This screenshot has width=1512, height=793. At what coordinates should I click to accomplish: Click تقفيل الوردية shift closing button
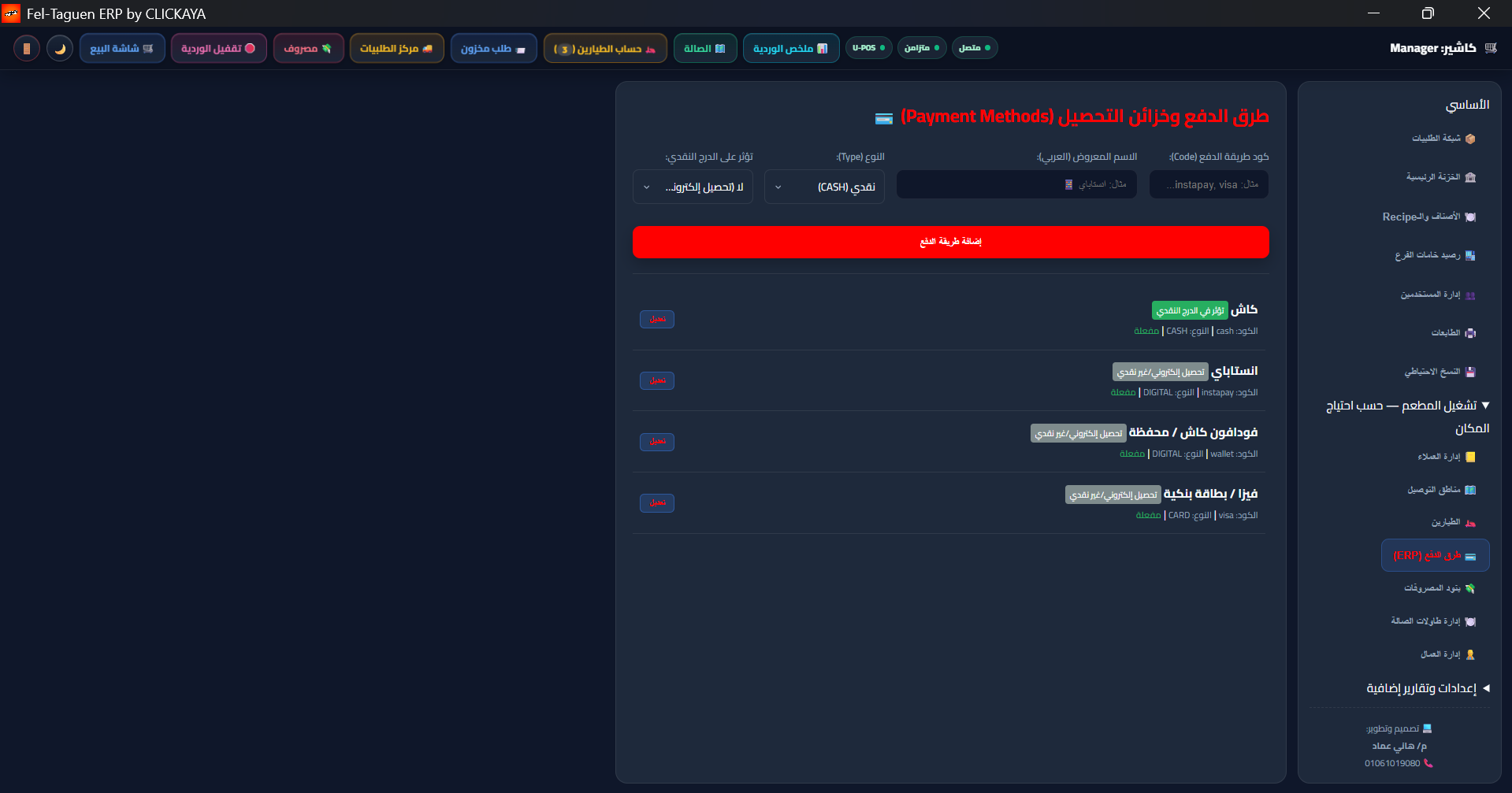pyautogui.click(x=218, y=48)
